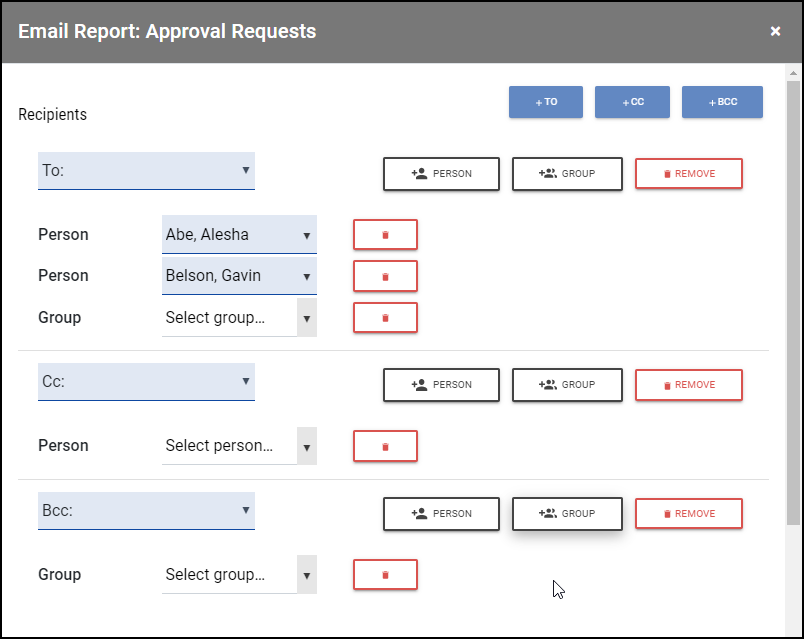Remove the Bcc recipient section
The height and width of the screenshot is (639, 804).
click(689, 514)
